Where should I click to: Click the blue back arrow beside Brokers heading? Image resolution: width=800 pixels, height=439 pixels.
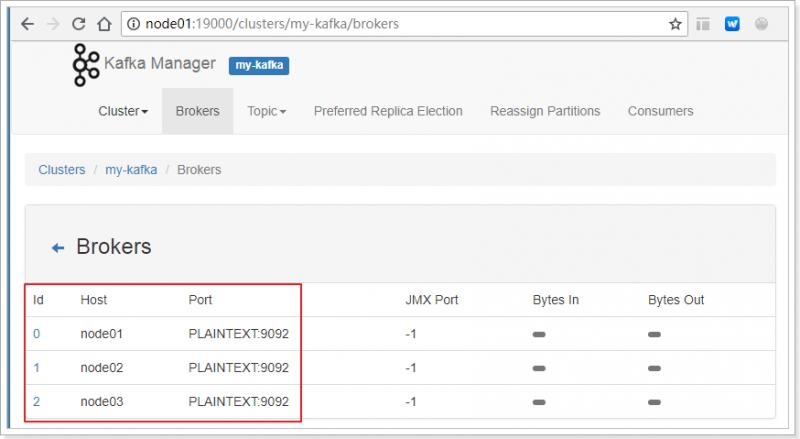(58, 248)
